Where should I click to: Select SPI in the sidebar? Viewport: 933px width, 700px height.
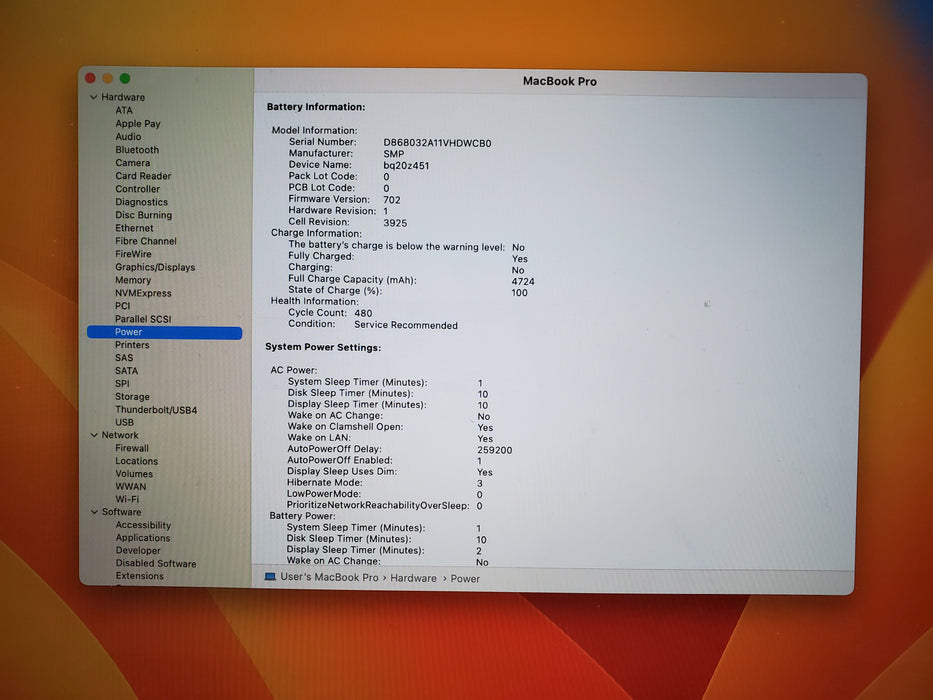click(122, 384)
